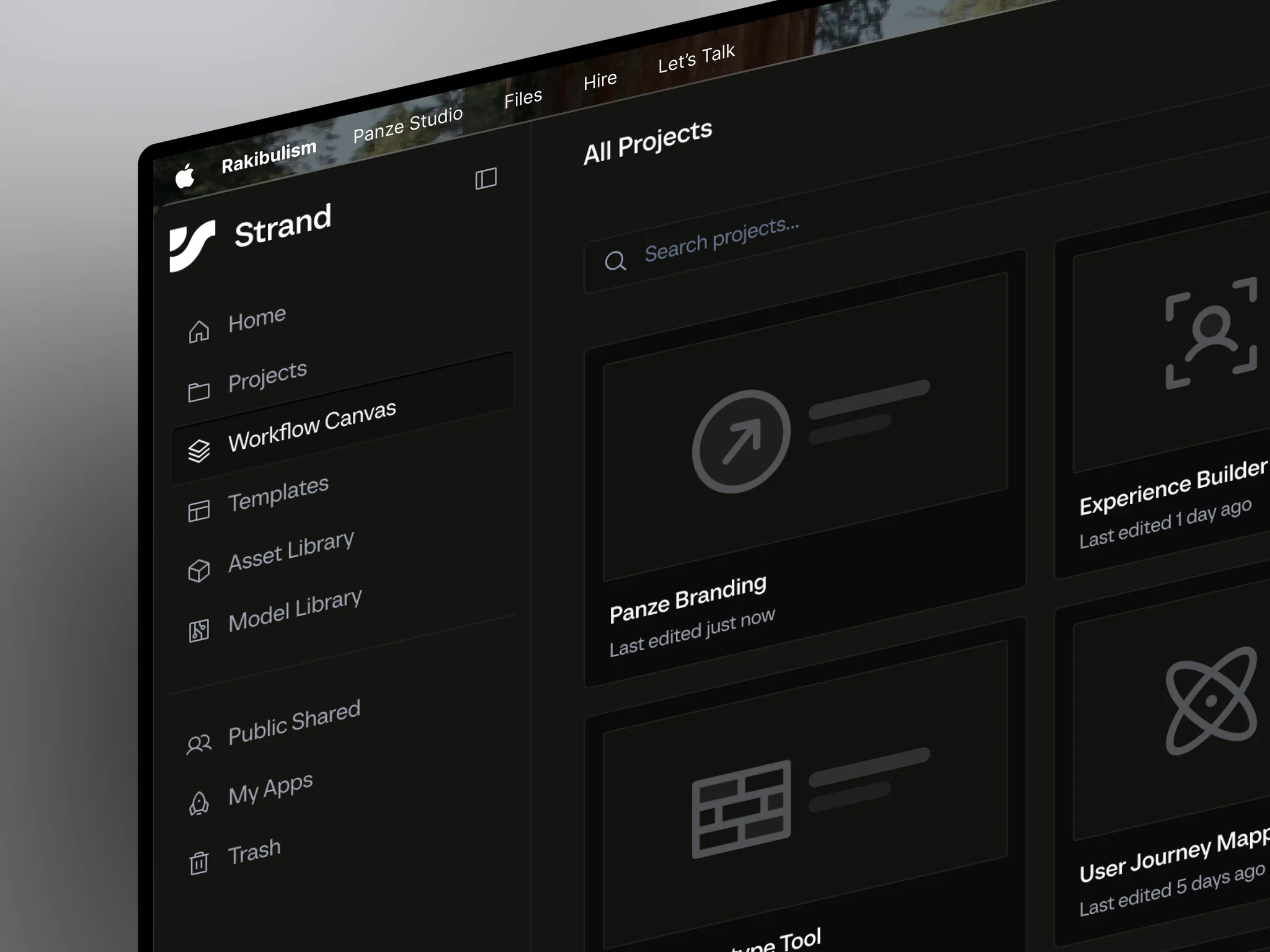
Task: Open Public Shared in the sidebar
Action: pos(294,722)
